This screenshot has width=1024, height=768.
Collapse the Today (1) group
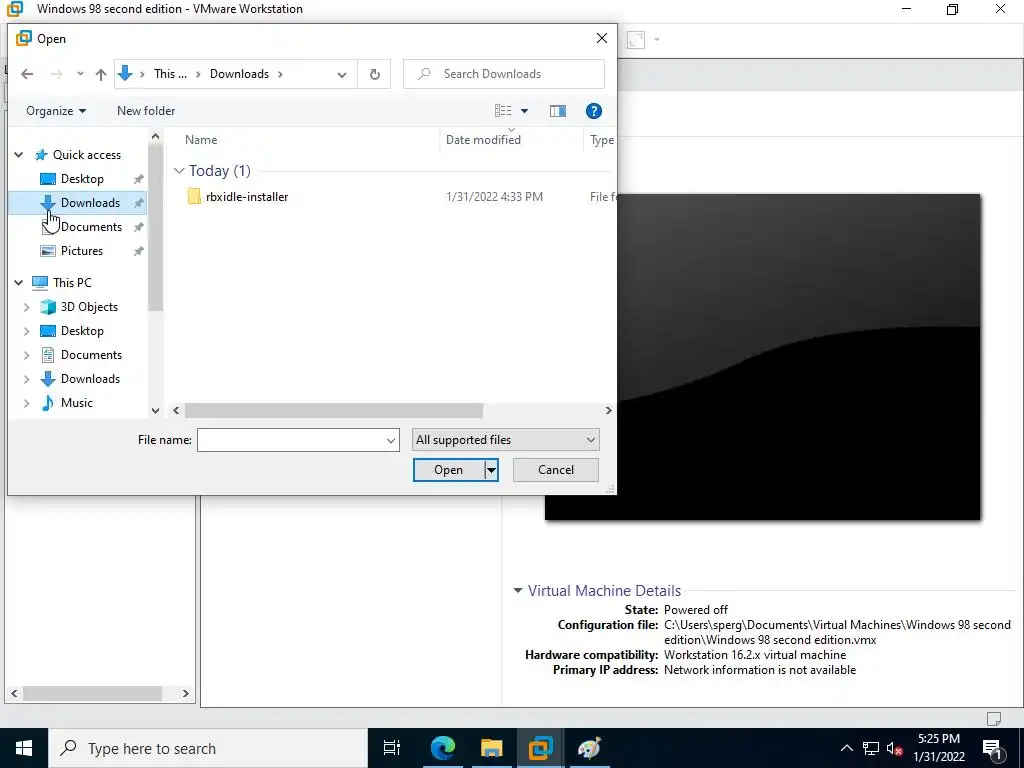point(179,170)
